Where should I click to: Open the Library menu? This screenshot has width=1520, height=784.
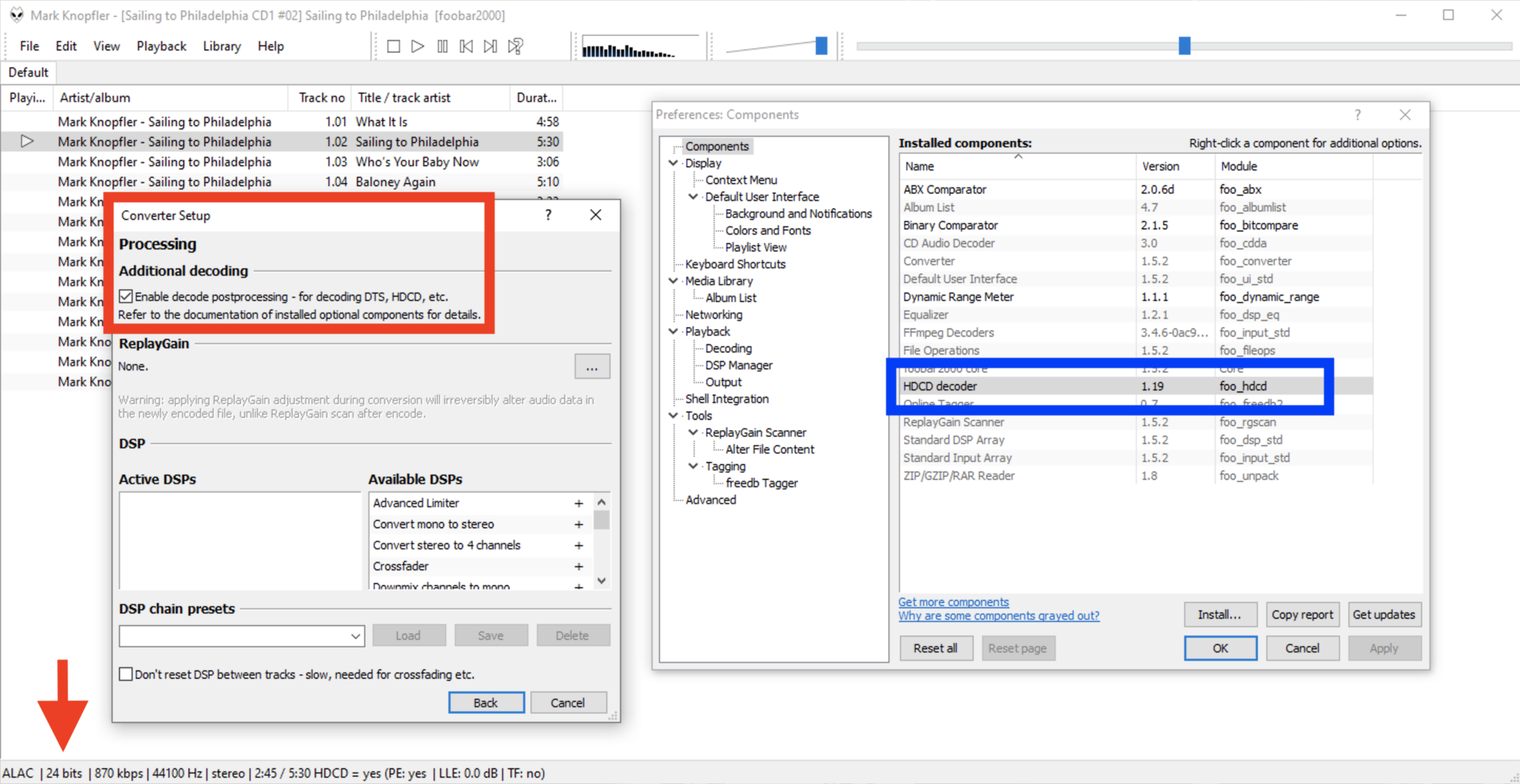(x=221, y=46)
